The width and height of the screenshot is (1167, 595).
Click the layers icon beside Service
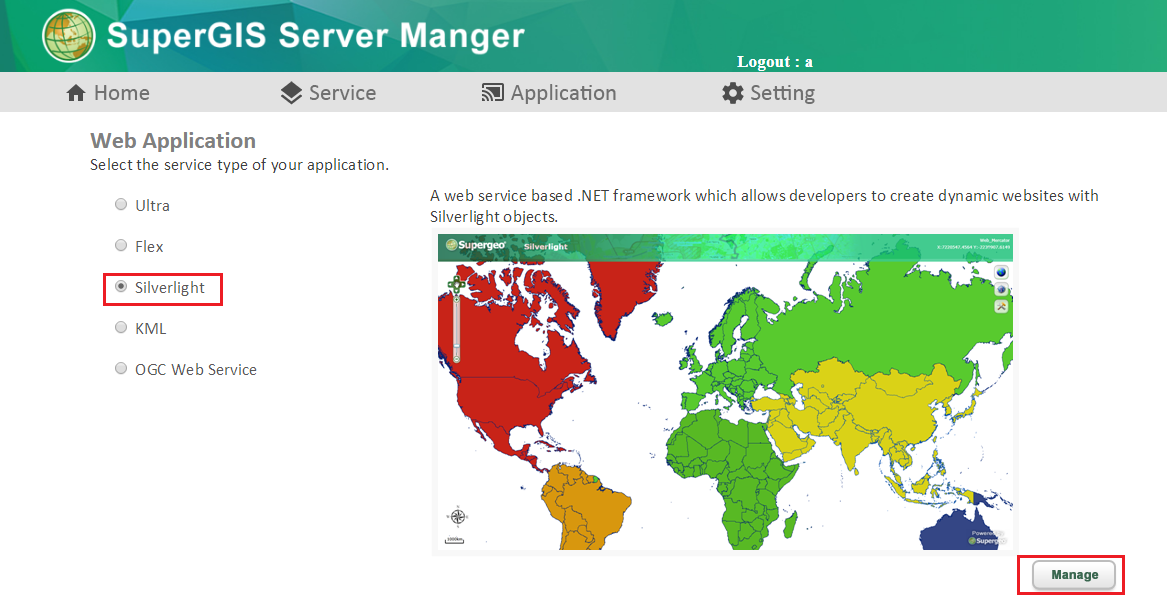tap(291, 93)
